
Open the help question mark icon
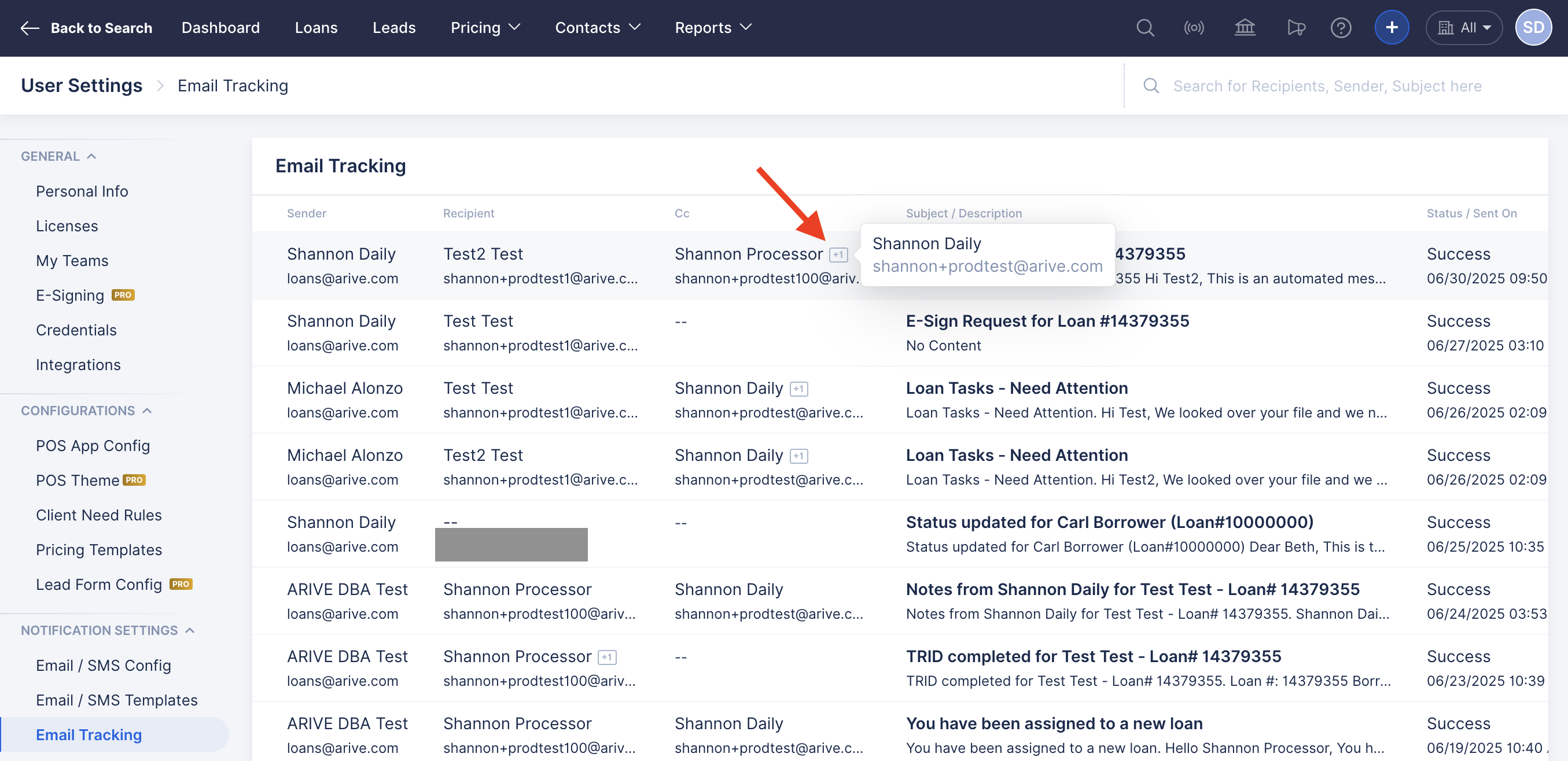point(1341,28)
